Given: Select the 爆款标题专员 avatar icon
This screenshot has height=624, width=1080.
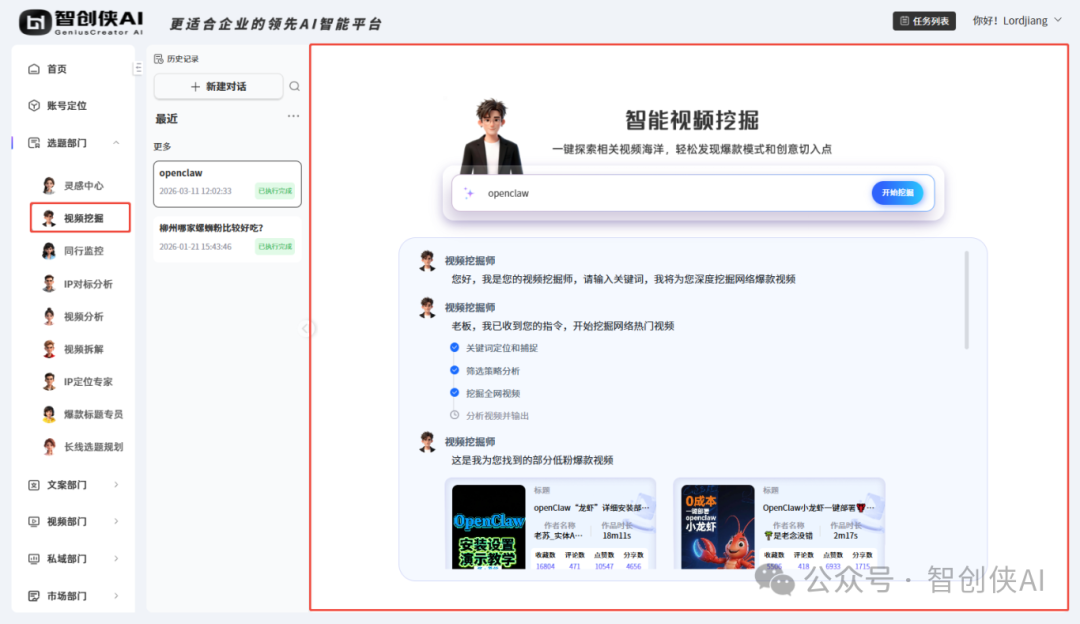Looking at the screenshot, I should click(x=49, y=414).
